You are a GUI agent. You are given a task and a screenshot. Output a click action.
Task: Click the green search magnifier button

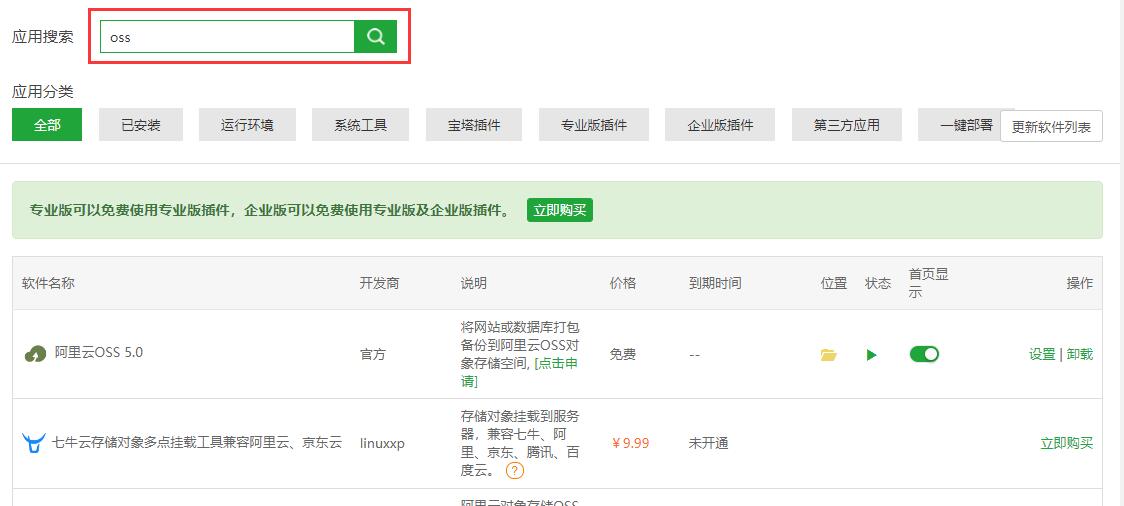[375, 37]
